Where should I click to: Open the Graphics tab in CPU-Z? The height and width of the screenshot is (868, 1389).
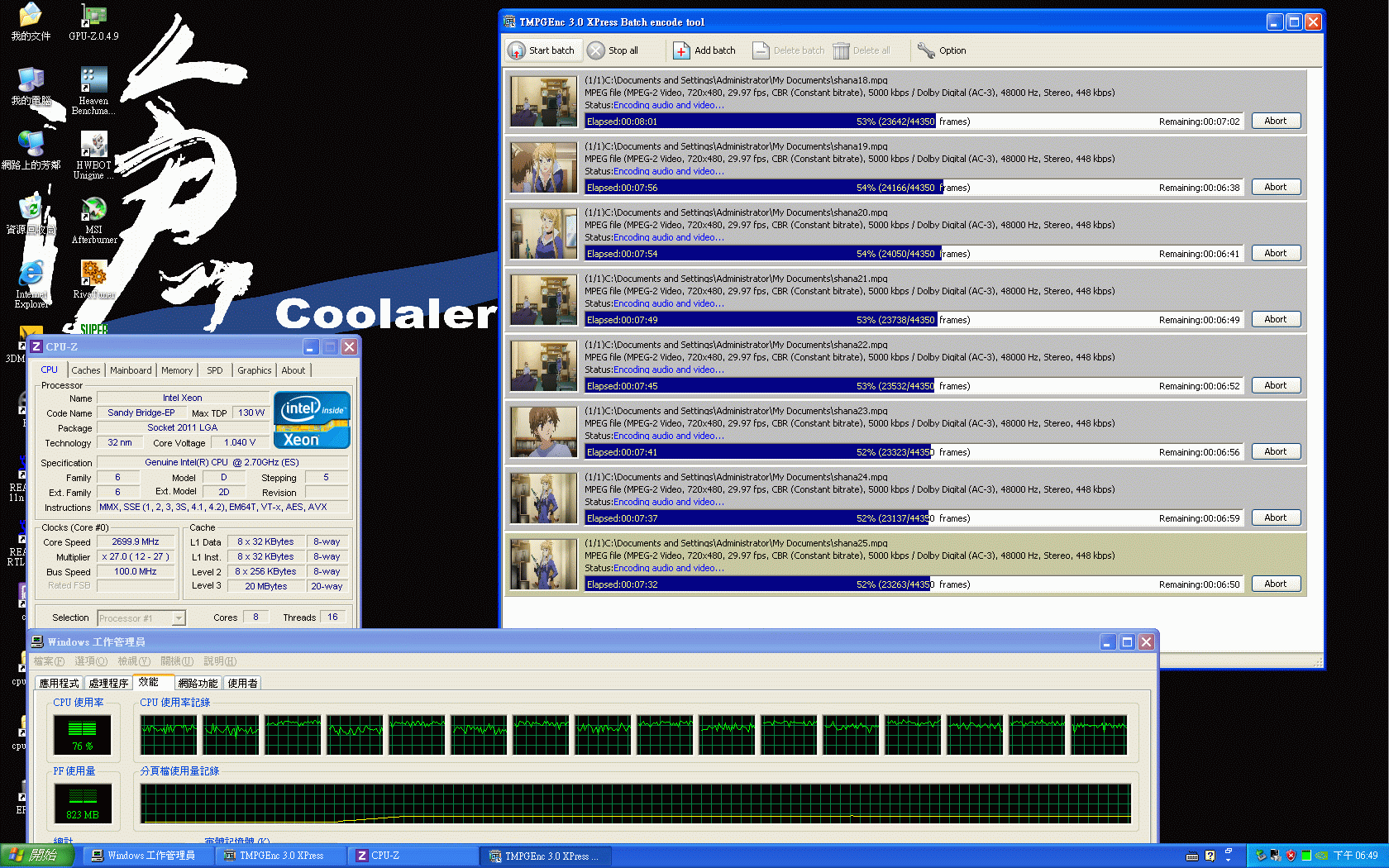(x=254, y=370)
